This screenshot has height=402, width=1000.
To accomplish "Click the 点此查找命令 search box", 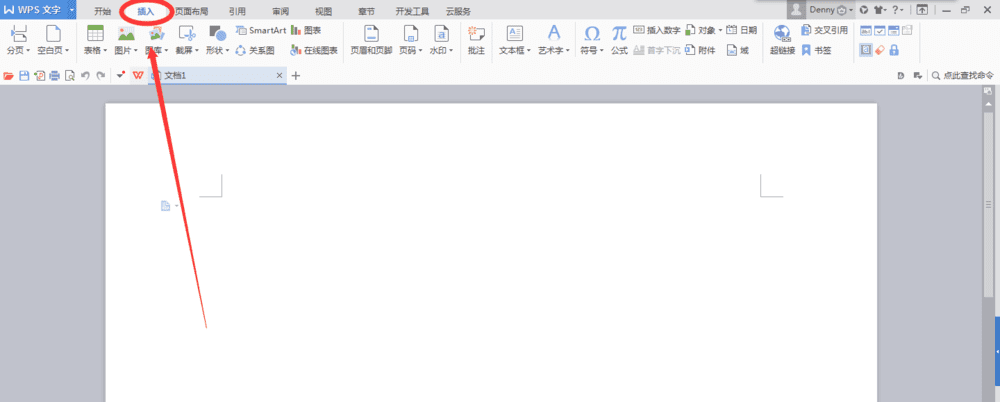I will (x=962, y=75).
